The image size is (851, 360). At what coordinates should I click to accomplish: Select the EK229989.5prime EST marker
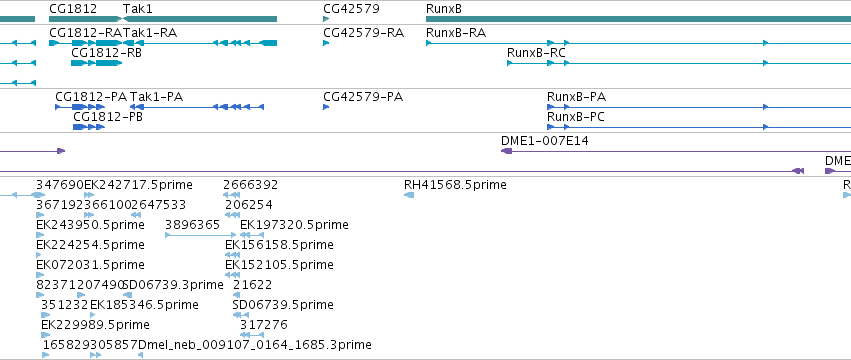point(46,335)
